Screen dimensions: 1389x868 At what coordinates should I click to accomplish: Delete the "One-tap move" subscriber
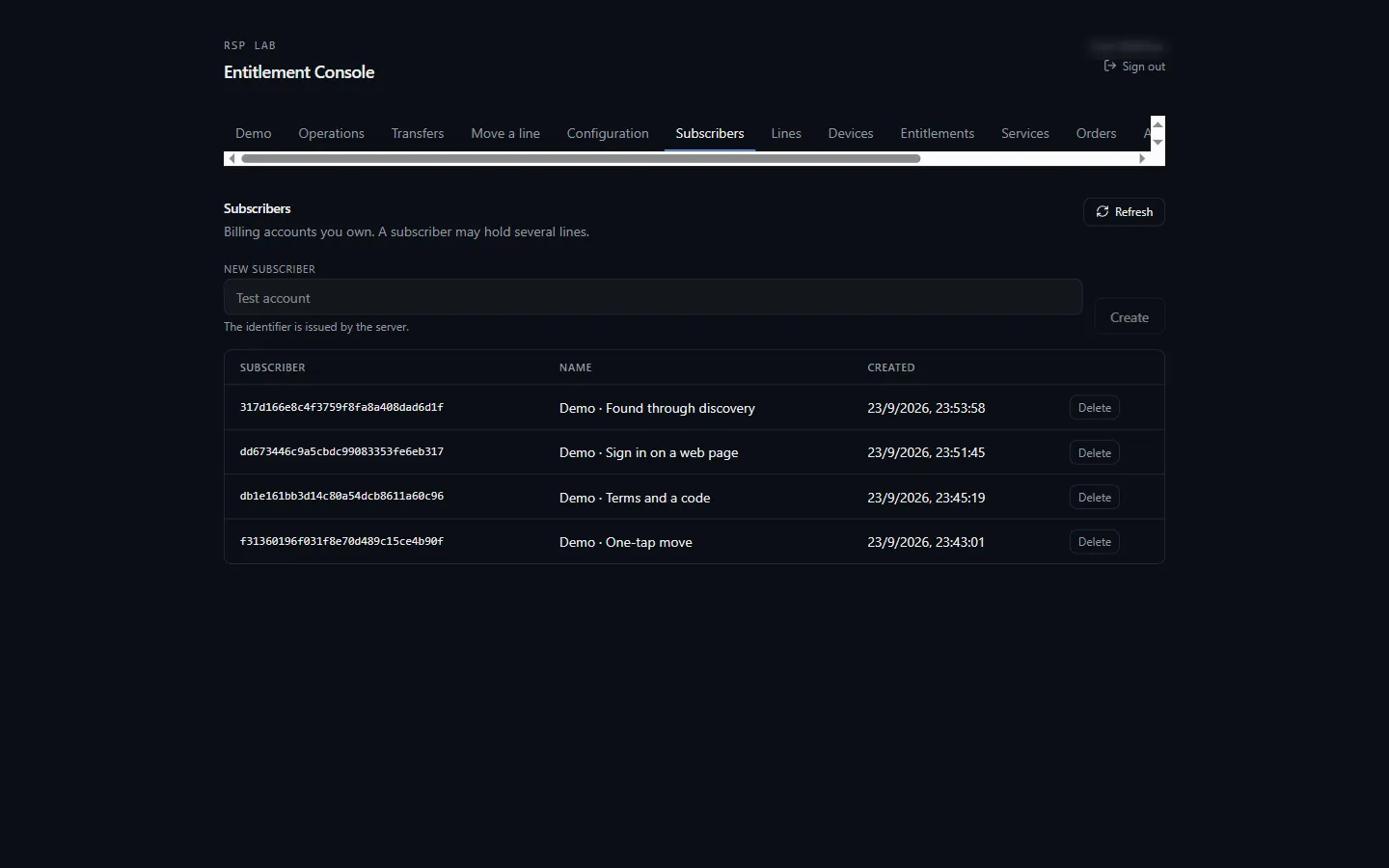tap(1095, 542)
